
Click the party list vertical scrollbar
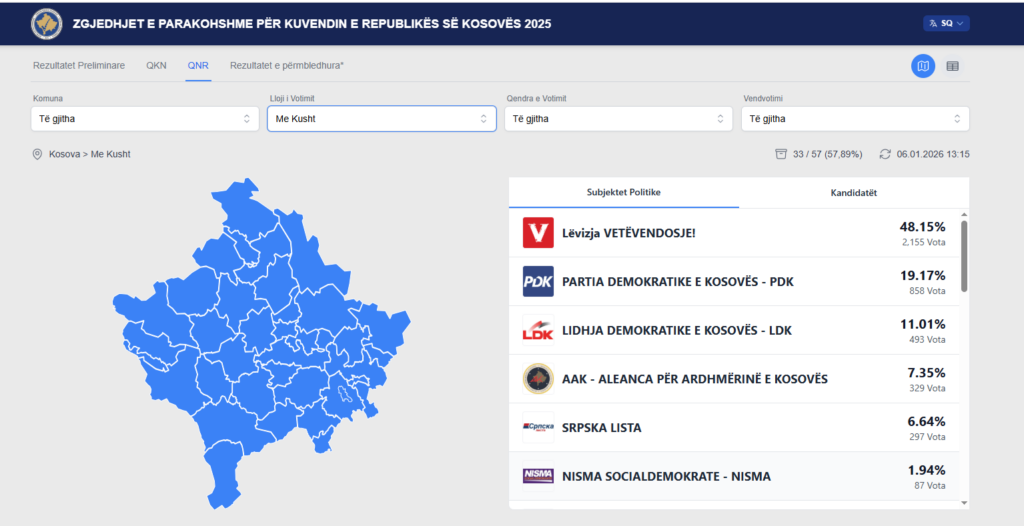(964, 256)
